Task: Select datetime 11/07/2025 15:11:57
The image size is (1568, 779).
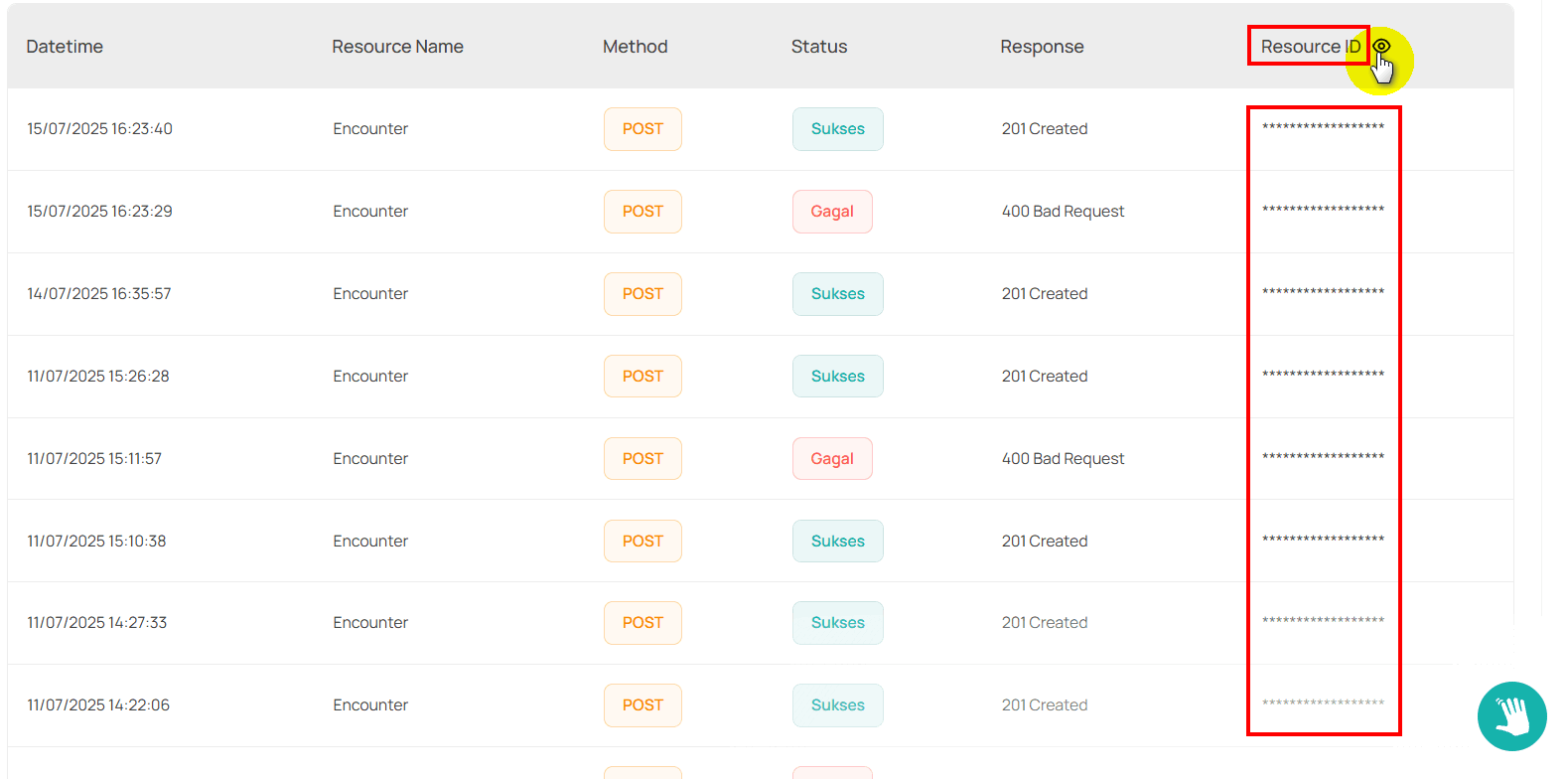Action: (x=94, y=459)
